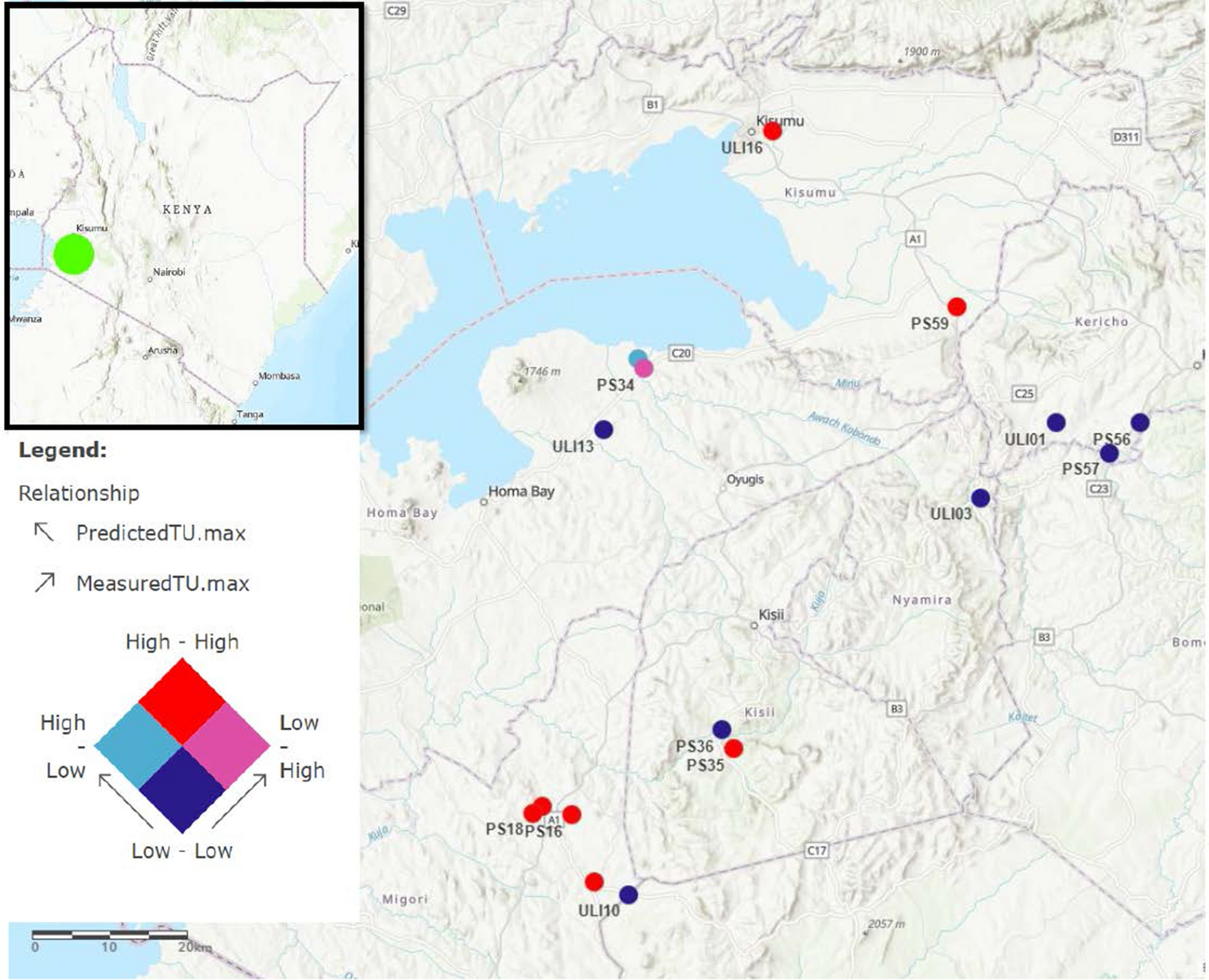1209x980 pixels.
Task: Click the D311 road shield
Action: point(1126,137)
